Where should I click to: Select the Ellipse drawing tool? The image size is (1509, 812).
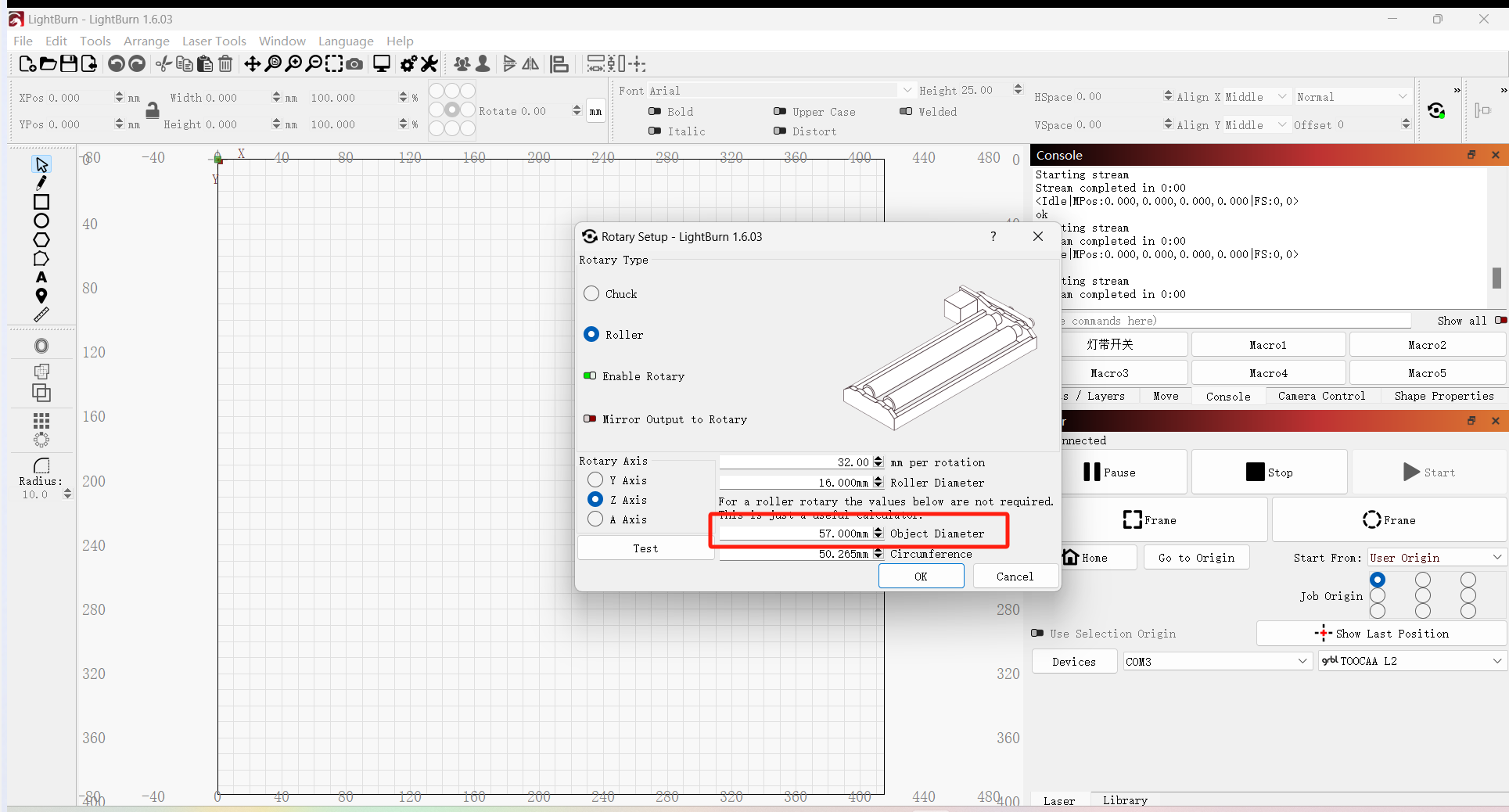[x=41, y=221]
